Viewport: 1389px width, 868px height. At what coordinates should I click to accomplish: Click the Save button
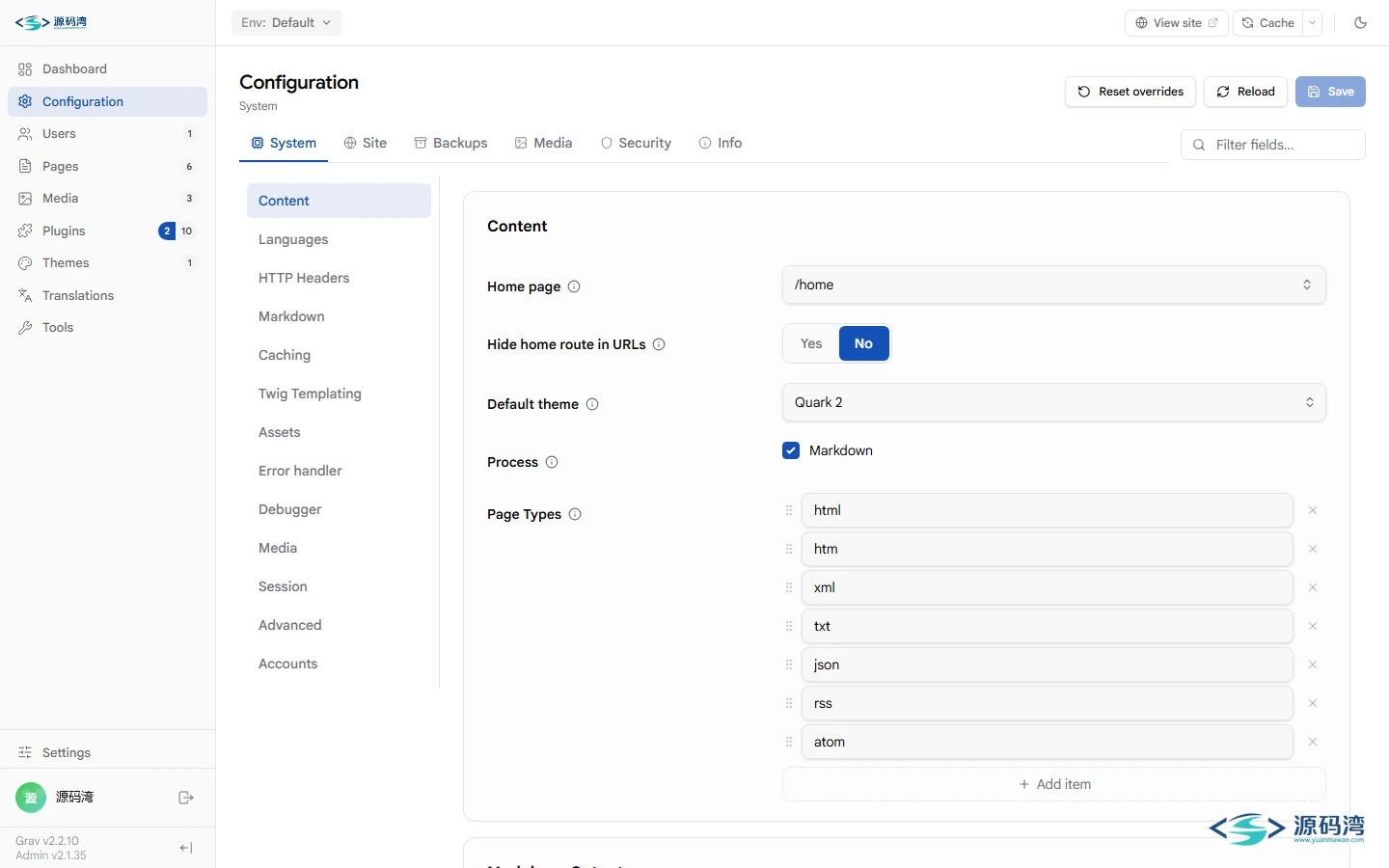(1330, 92)
